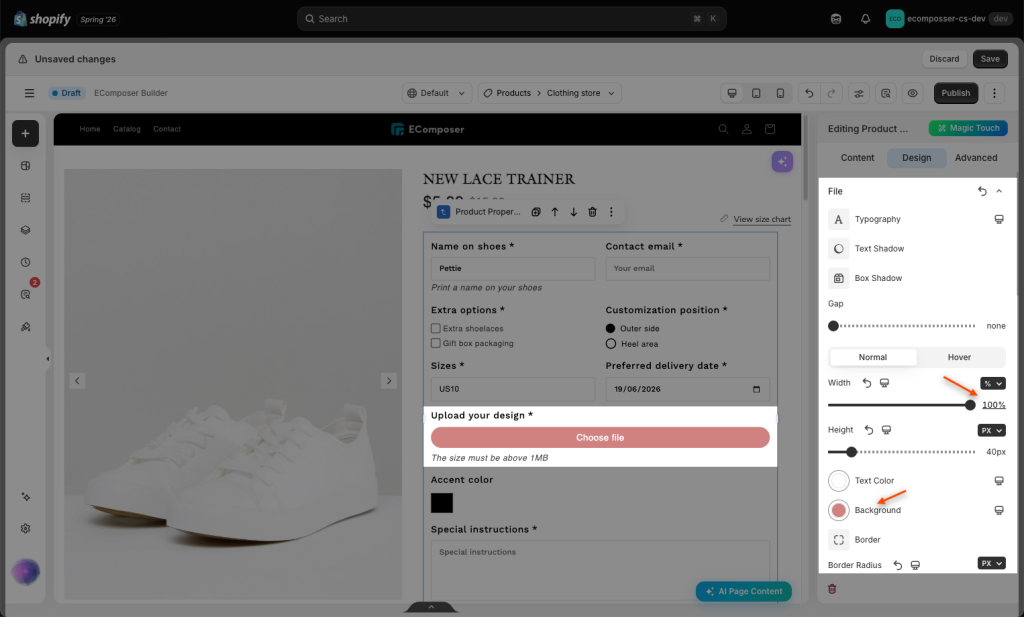Open the Width unit % dropdown

993,383
